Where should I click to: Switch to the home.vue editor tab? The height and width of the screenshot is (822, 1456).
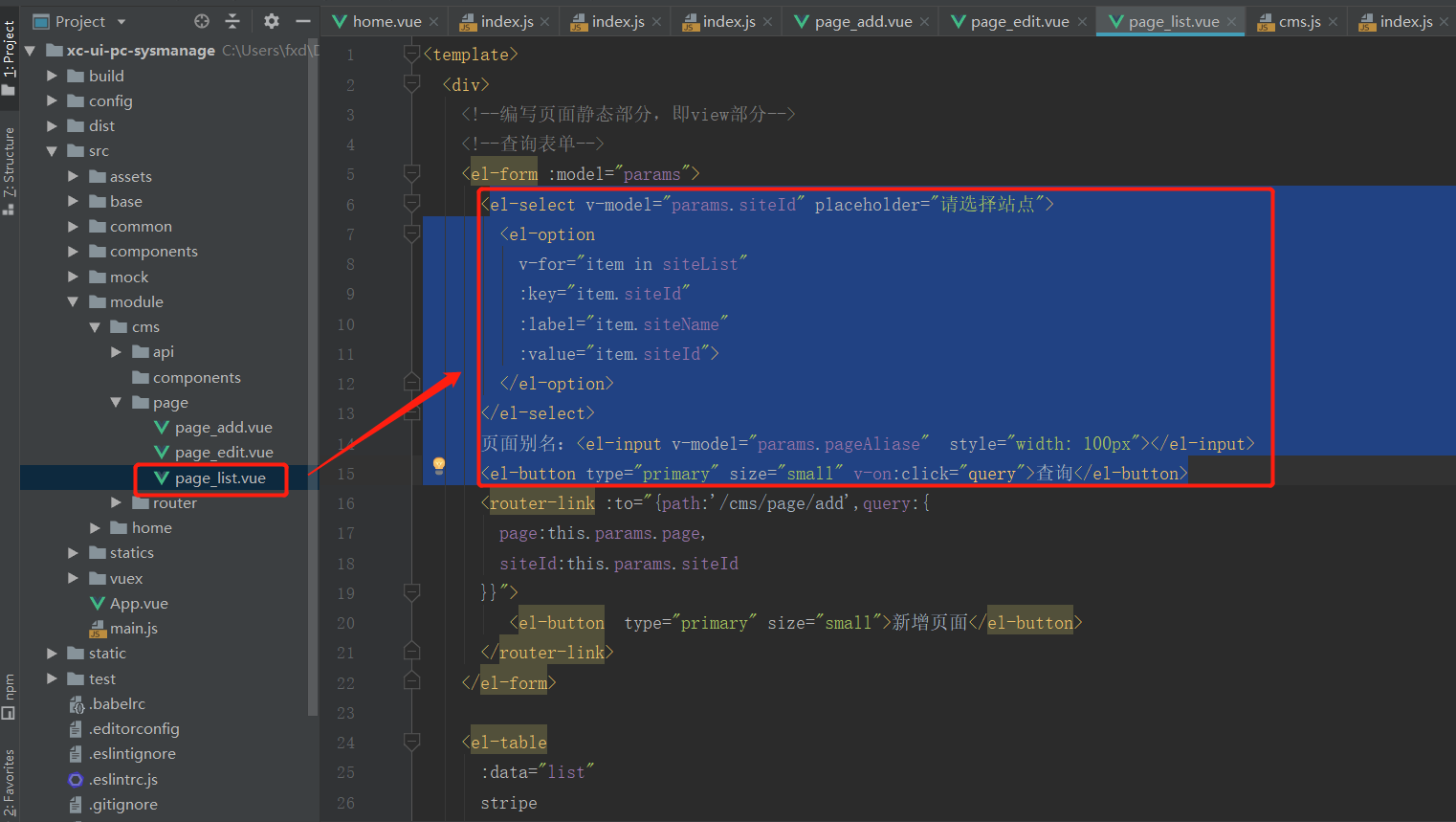coord(386,21)
